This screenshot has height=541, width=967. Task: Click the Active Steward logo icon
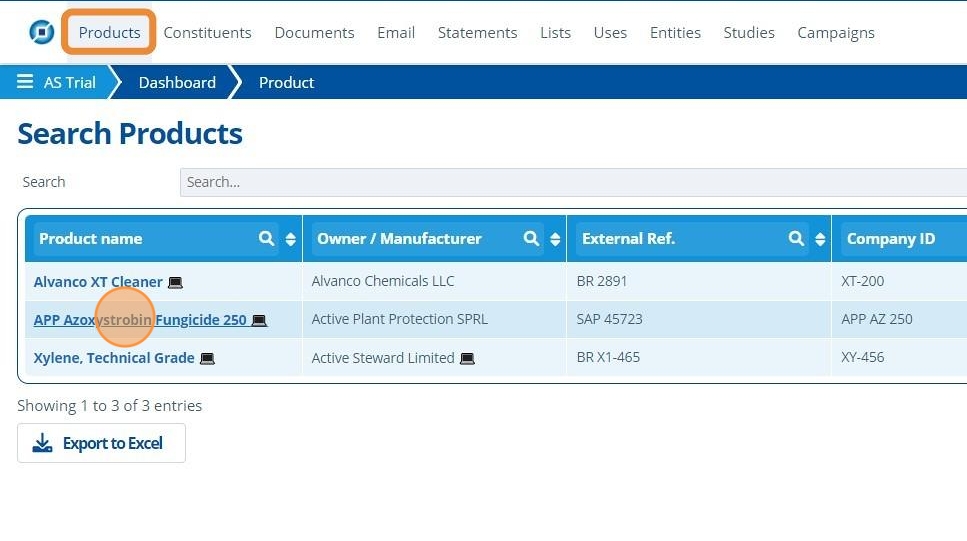pos(42,32)
